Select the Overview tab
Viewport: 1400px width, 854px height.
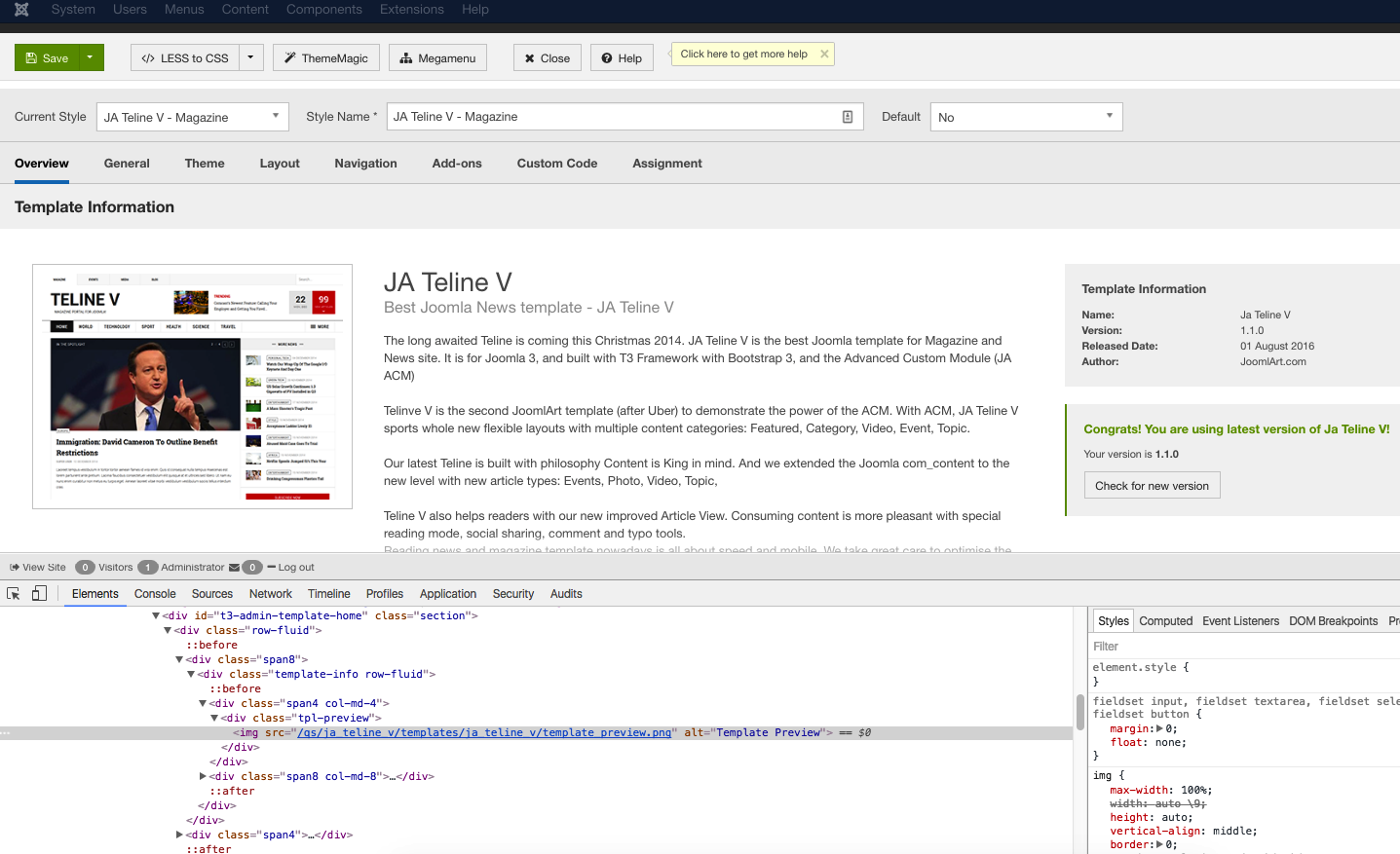coord(42,164)
